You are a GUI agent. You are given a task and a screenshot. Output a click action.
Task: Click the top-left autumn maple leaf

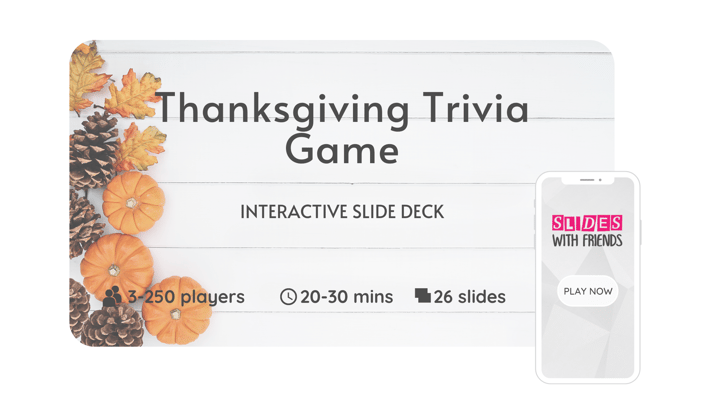85,77
